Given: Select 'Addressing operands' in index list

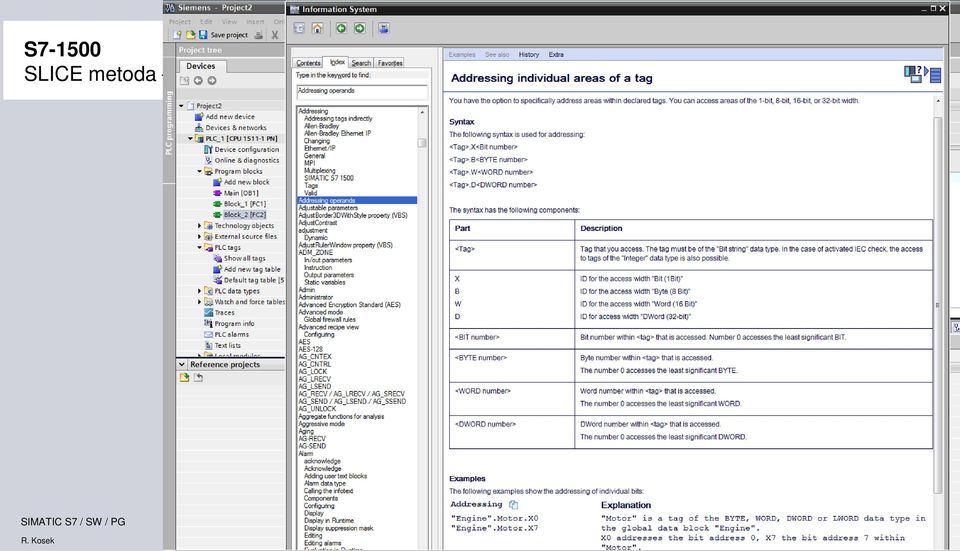Looking at the screenshot, I should (357, 200).
